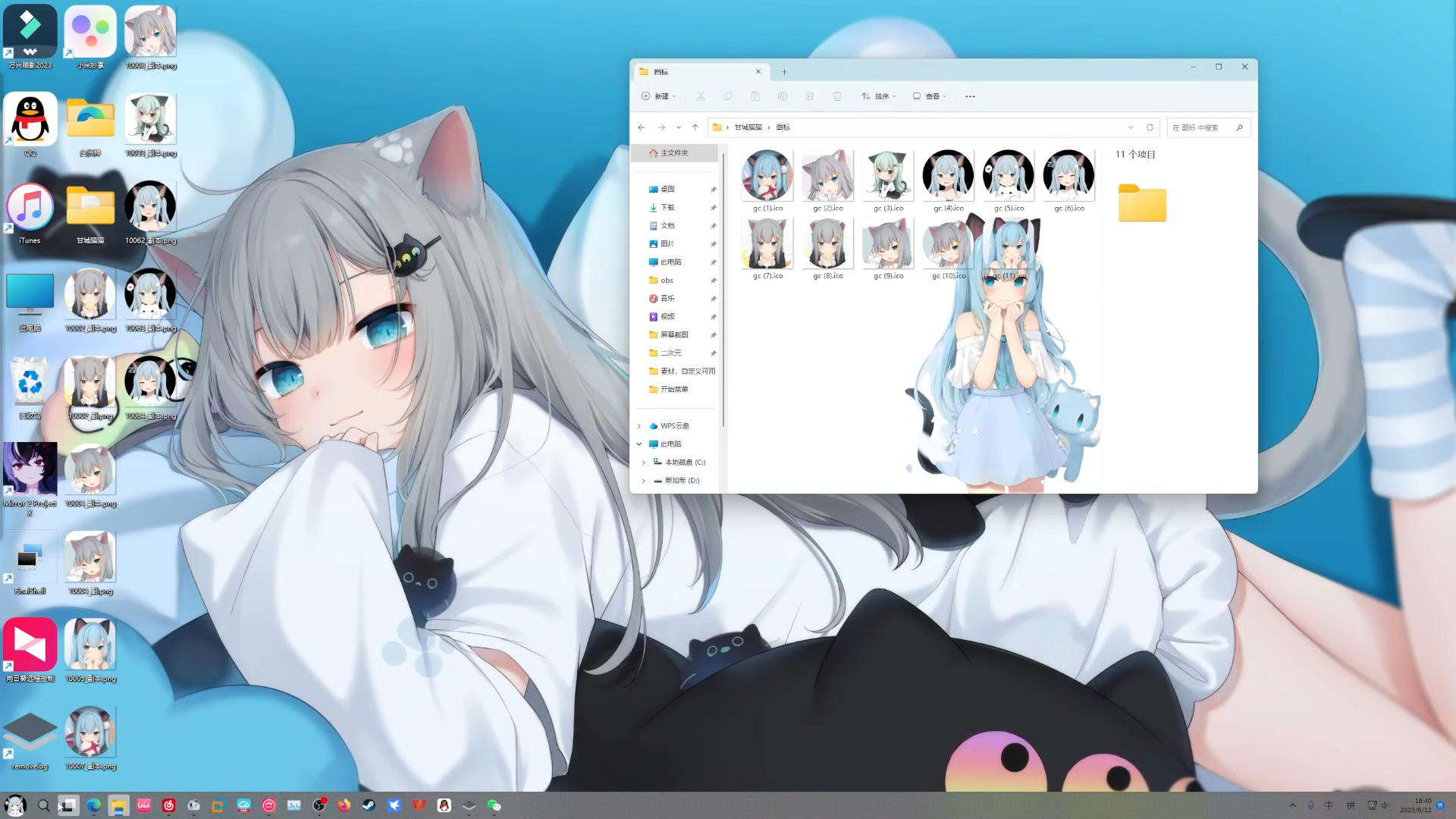Open the 新建 (New) dropdown menu
This screenshot has width=1456, height=819.
coord(658,96)
